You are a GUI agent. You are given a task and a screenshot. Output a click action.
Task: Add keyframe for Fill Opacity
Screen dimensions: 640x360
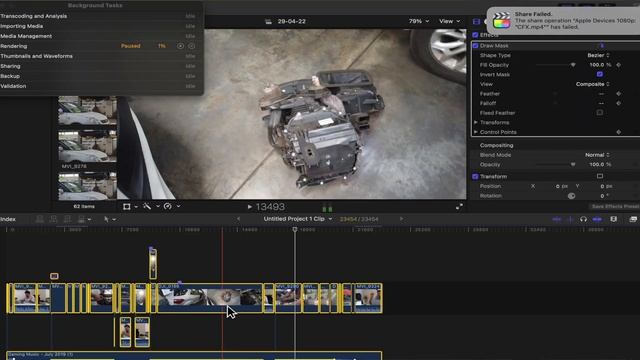point(619,65)
